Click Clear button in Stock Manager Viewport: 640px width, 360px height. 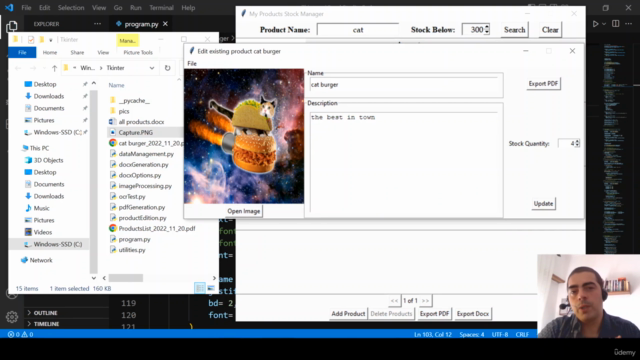550,30
